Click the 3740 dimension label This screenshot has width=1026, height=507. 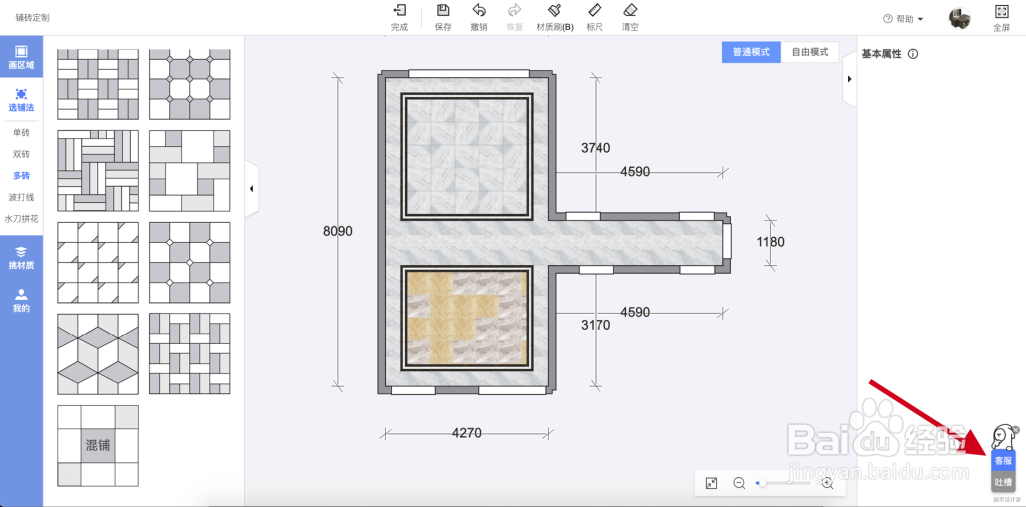[595, 148]
